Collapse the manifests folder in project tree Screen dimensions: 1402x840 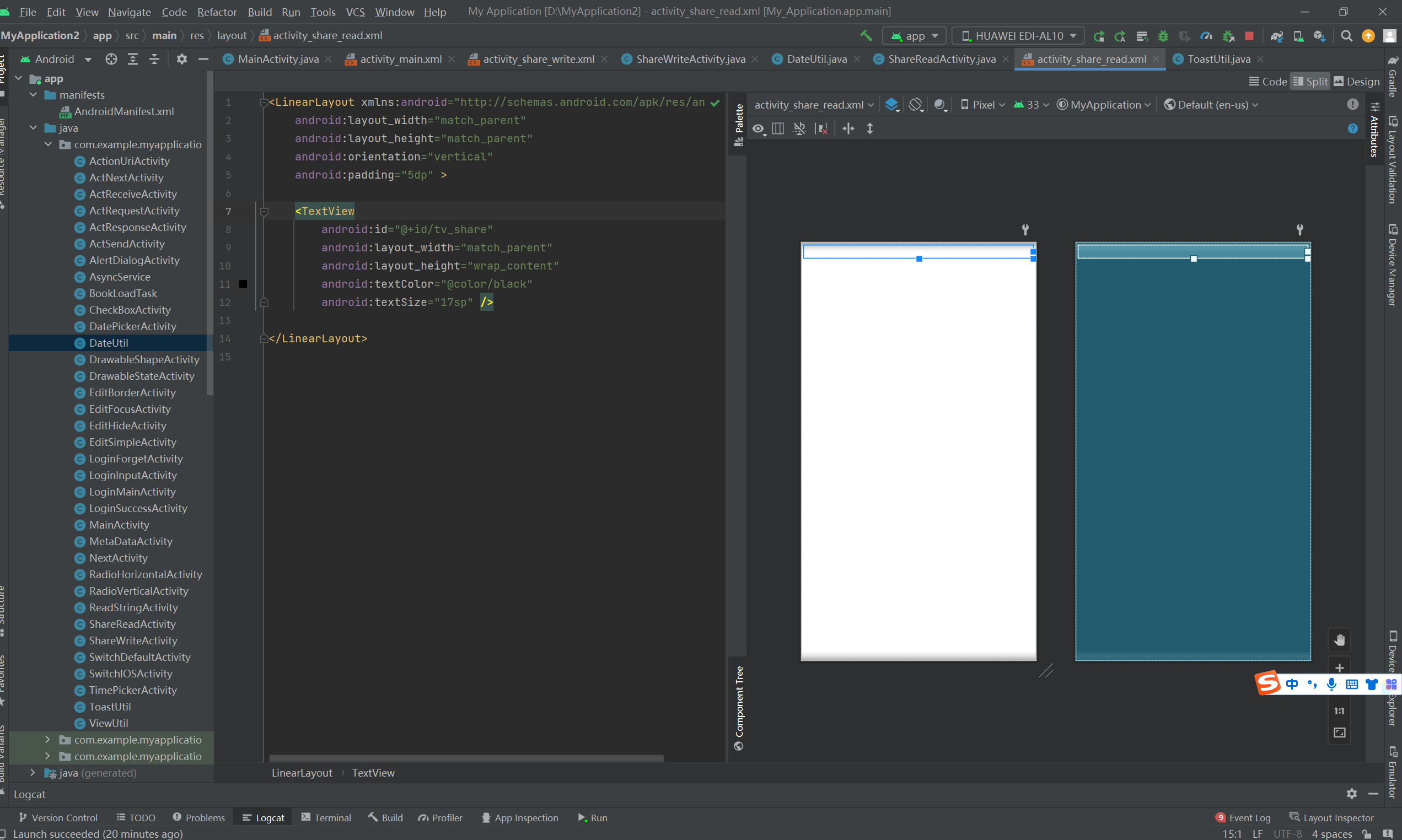point(33,95)
